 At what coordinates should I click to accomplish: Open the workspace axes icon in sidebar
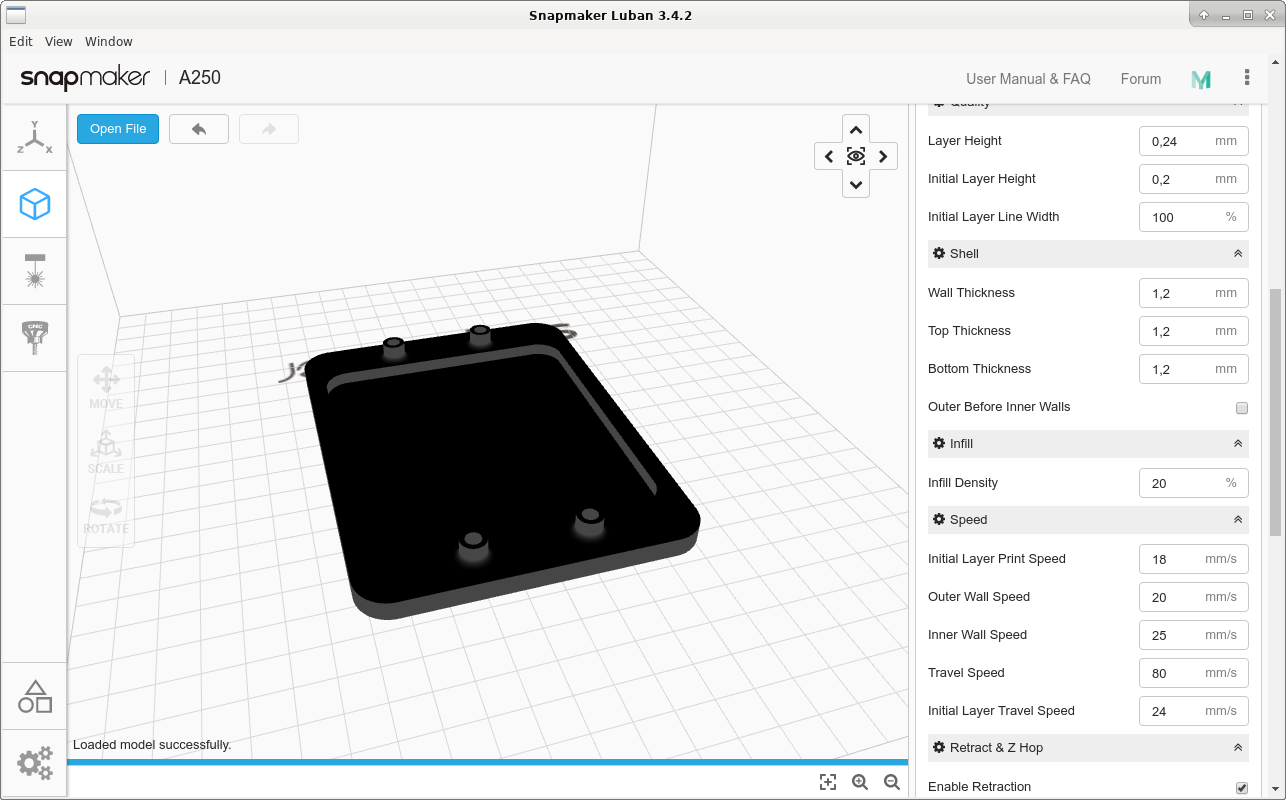point(35,138)
